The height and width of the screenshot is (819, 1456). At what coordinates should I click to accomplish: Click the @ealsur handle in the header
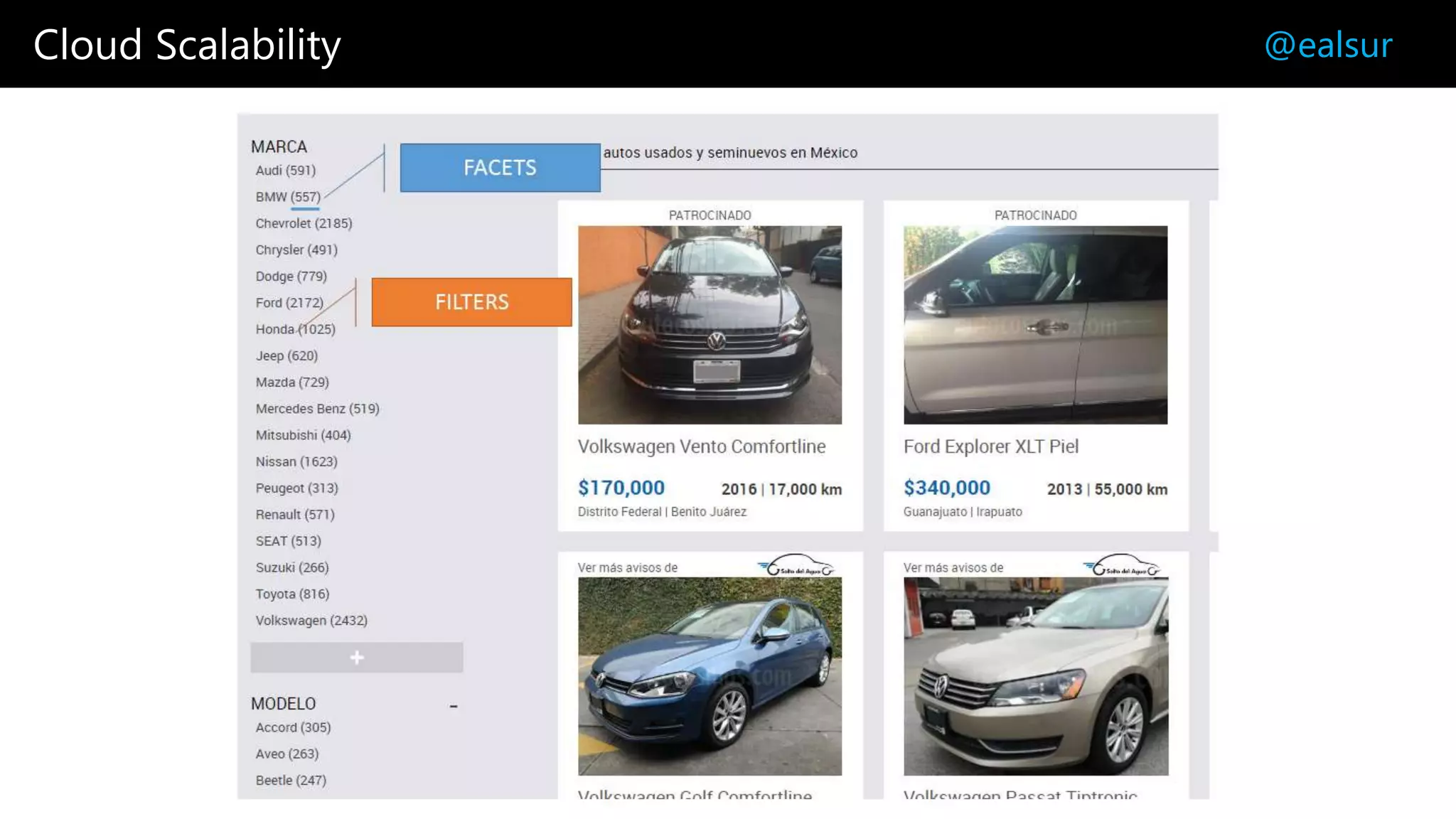tap(1328, 45)
